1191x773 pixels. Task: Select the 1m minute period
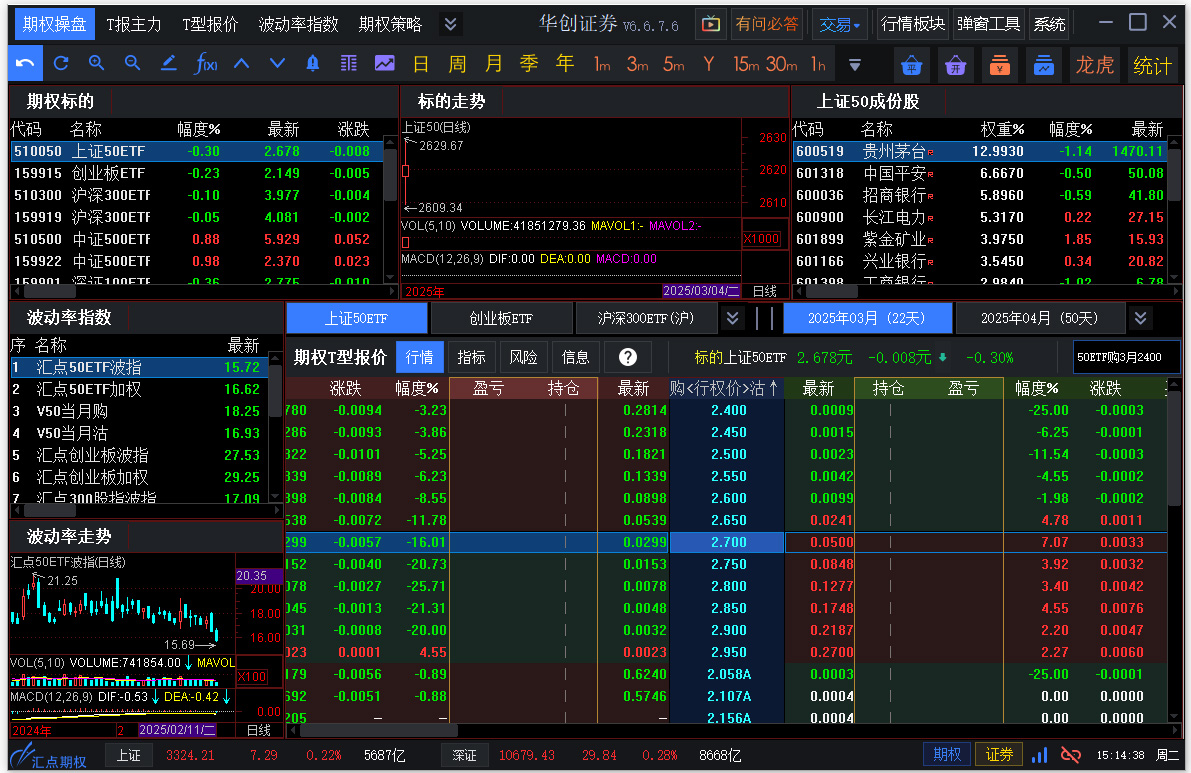point(602,65)
